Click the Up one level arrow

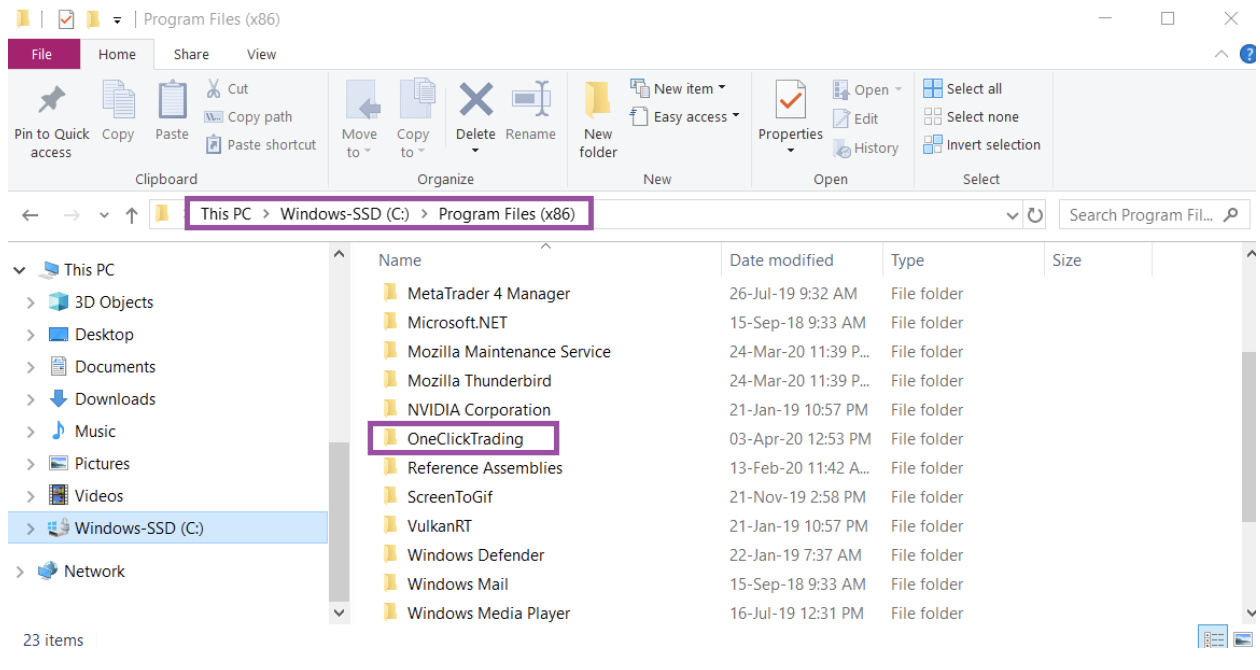click(131, 215)
